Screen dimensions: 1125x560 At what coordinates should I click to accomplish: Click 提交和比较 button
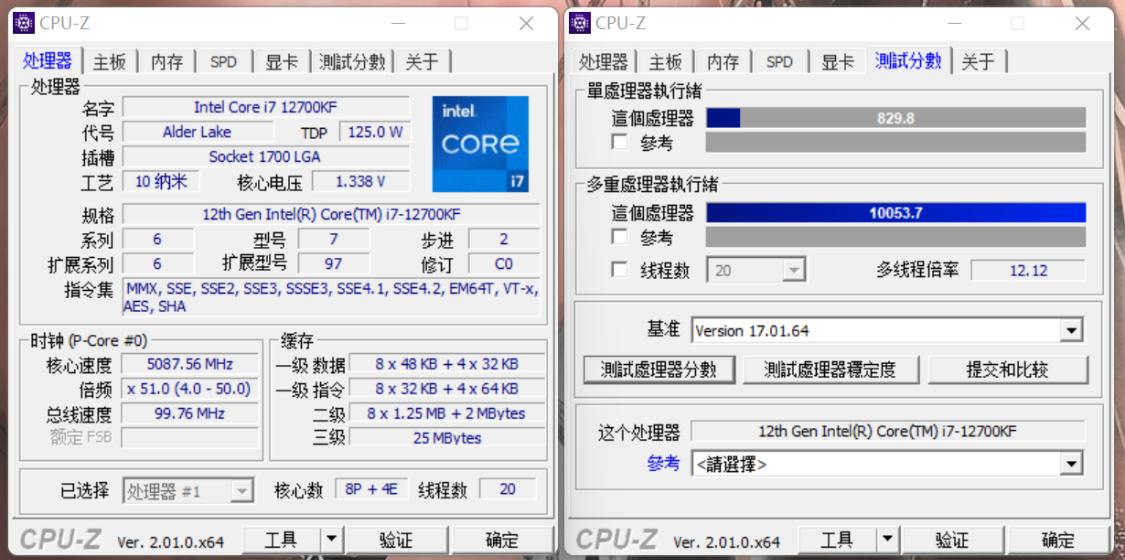(x=1007, y=370)
